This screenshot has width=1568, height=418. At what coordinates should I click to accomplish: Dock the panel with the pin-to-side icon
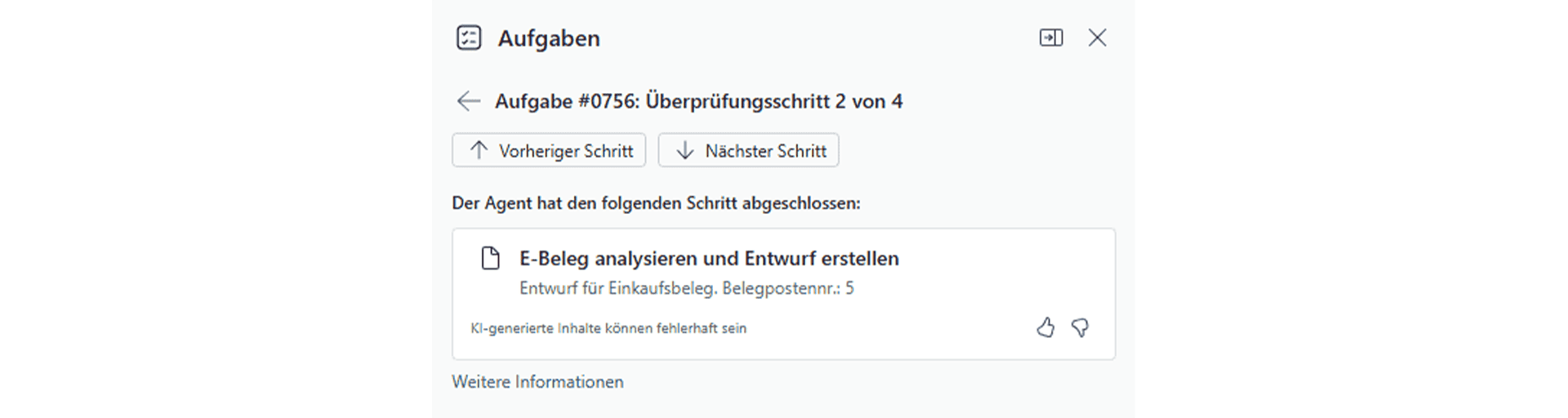point(1051,38)
